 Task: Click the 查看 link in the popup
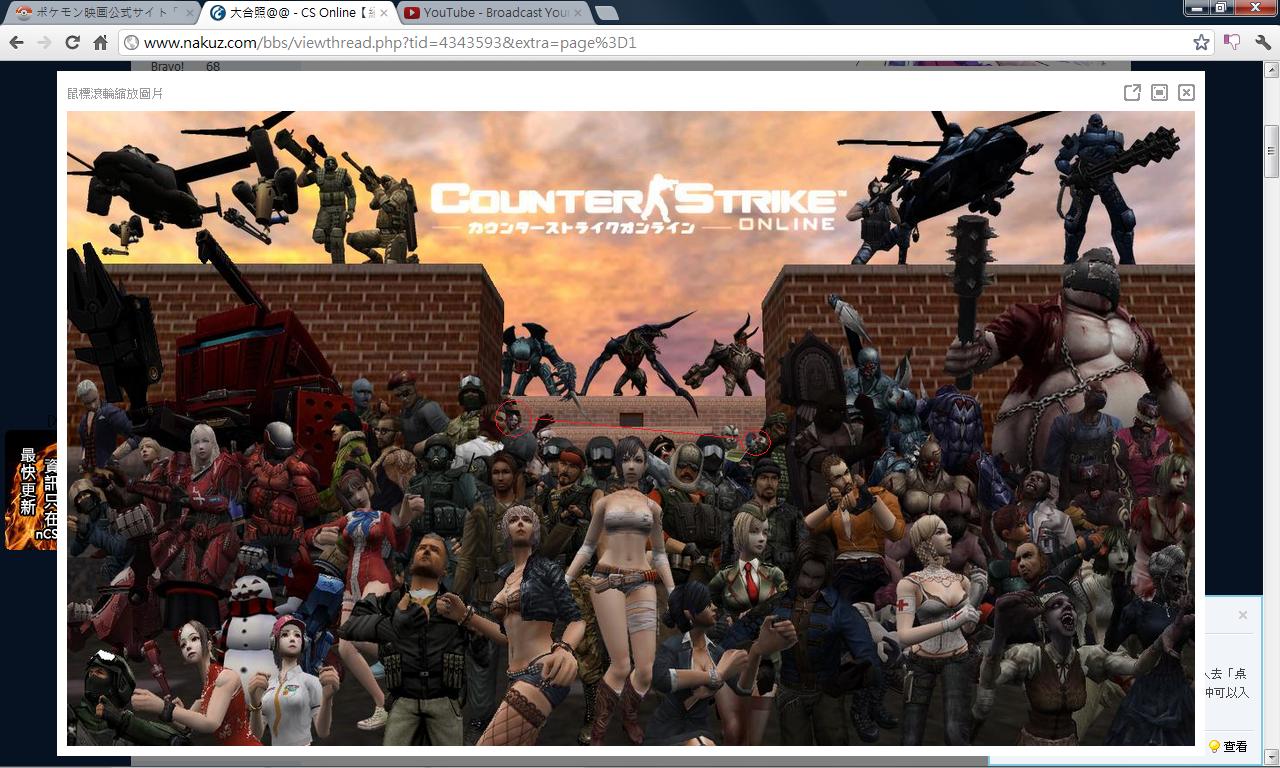[1235, 746]
